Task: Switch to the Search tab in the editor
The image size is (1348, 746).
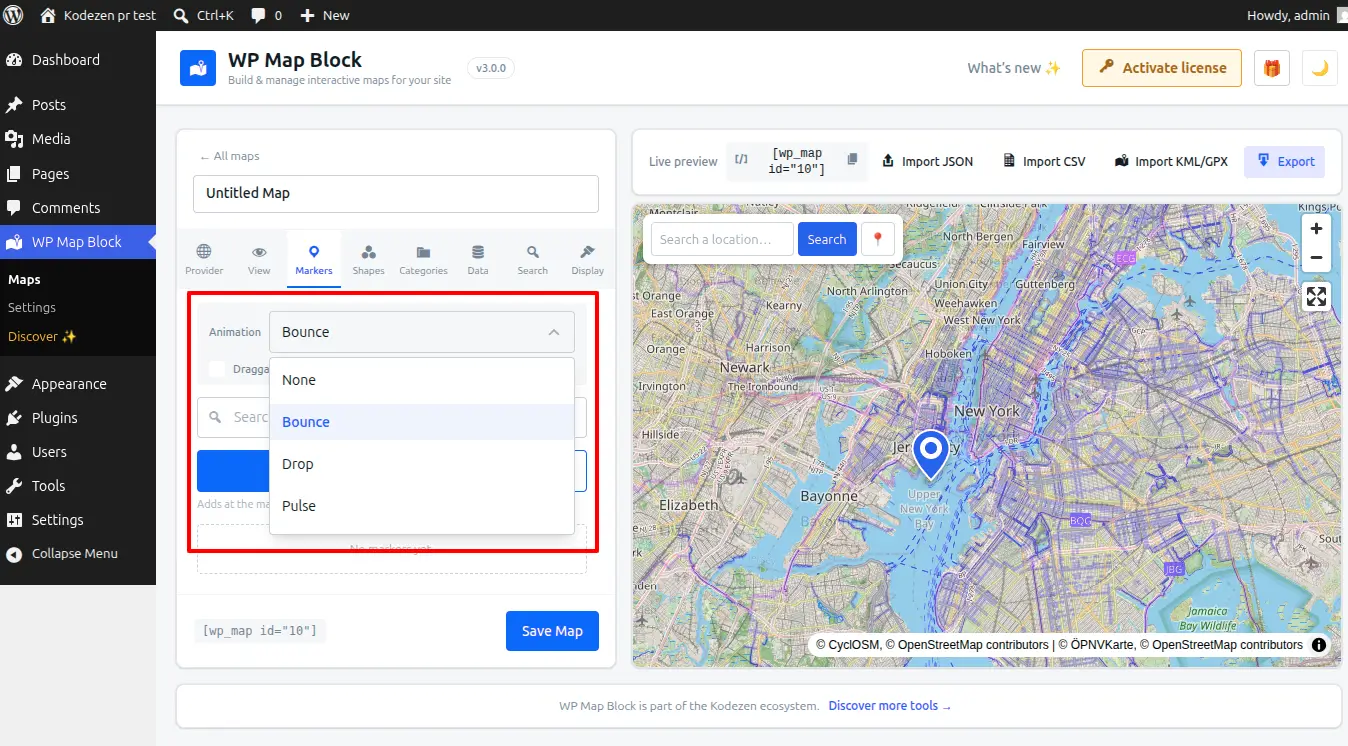Action: [x=533, y=259]
